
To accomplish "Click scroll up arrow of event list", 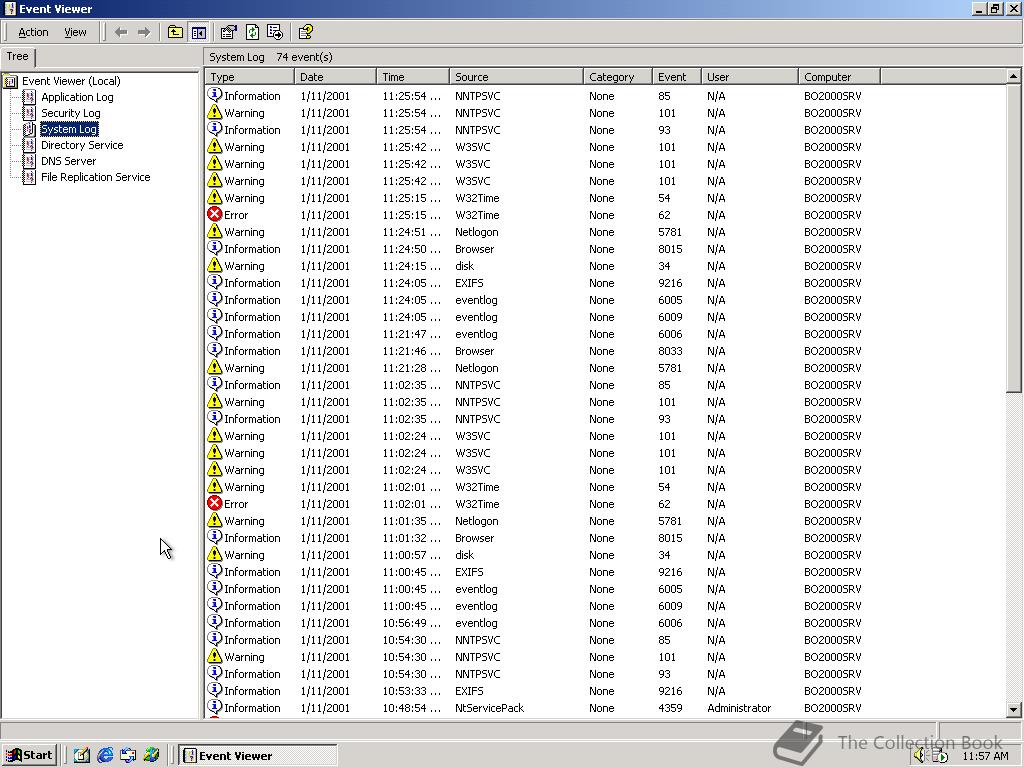I will 1014,76.
